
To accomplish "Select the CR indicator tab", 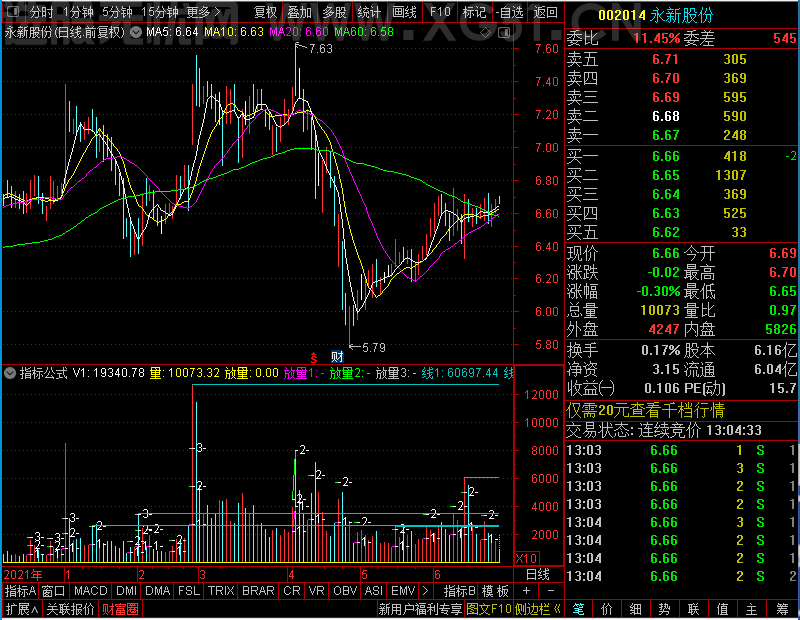I will click(292, 591).
